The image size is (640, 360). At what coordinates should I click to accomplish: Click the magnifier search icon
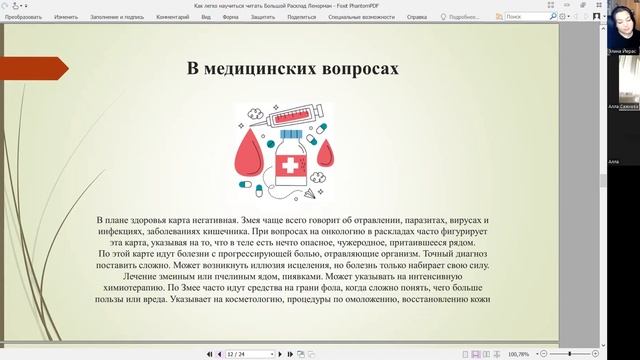click(x=553, y=16)
